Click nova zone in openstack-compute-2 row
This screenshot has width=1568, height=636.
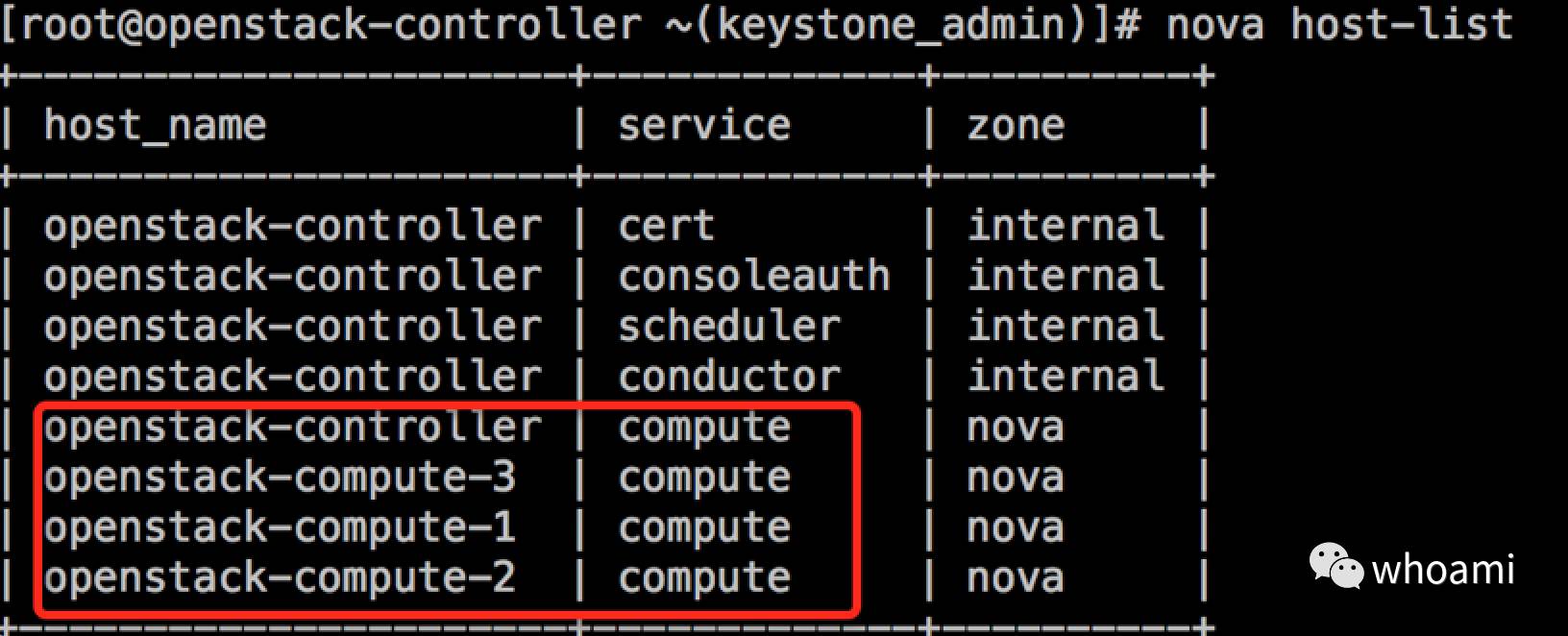pyautogui.click(x=1016, y=577)
